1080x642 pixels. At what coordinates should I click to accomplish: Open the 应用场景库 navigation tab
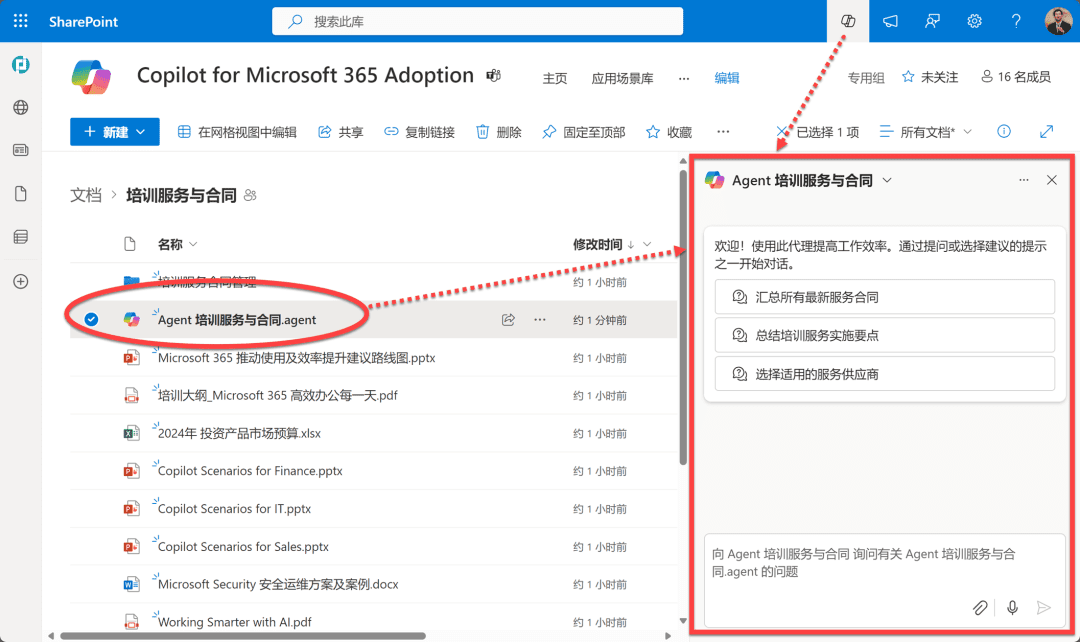click(622, 78)
